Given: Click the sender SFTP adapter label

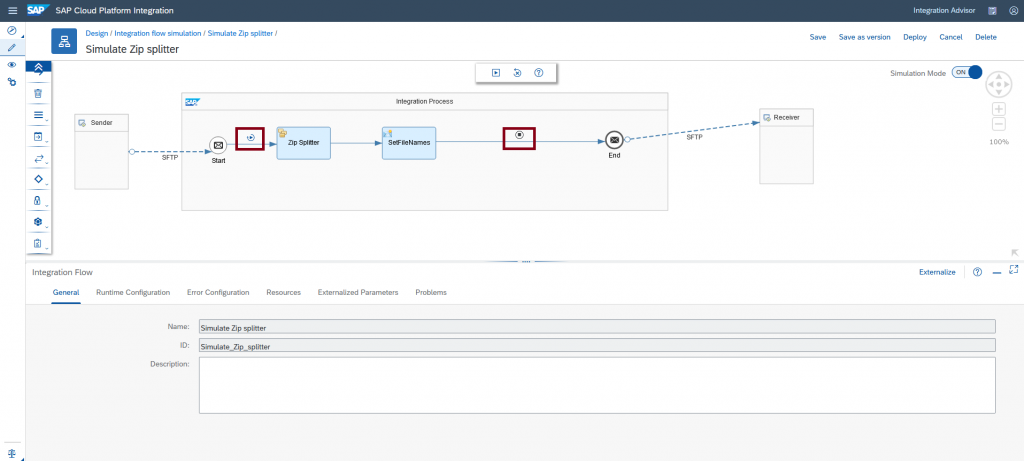Looking at the screenshot, I should click(170, 159).
